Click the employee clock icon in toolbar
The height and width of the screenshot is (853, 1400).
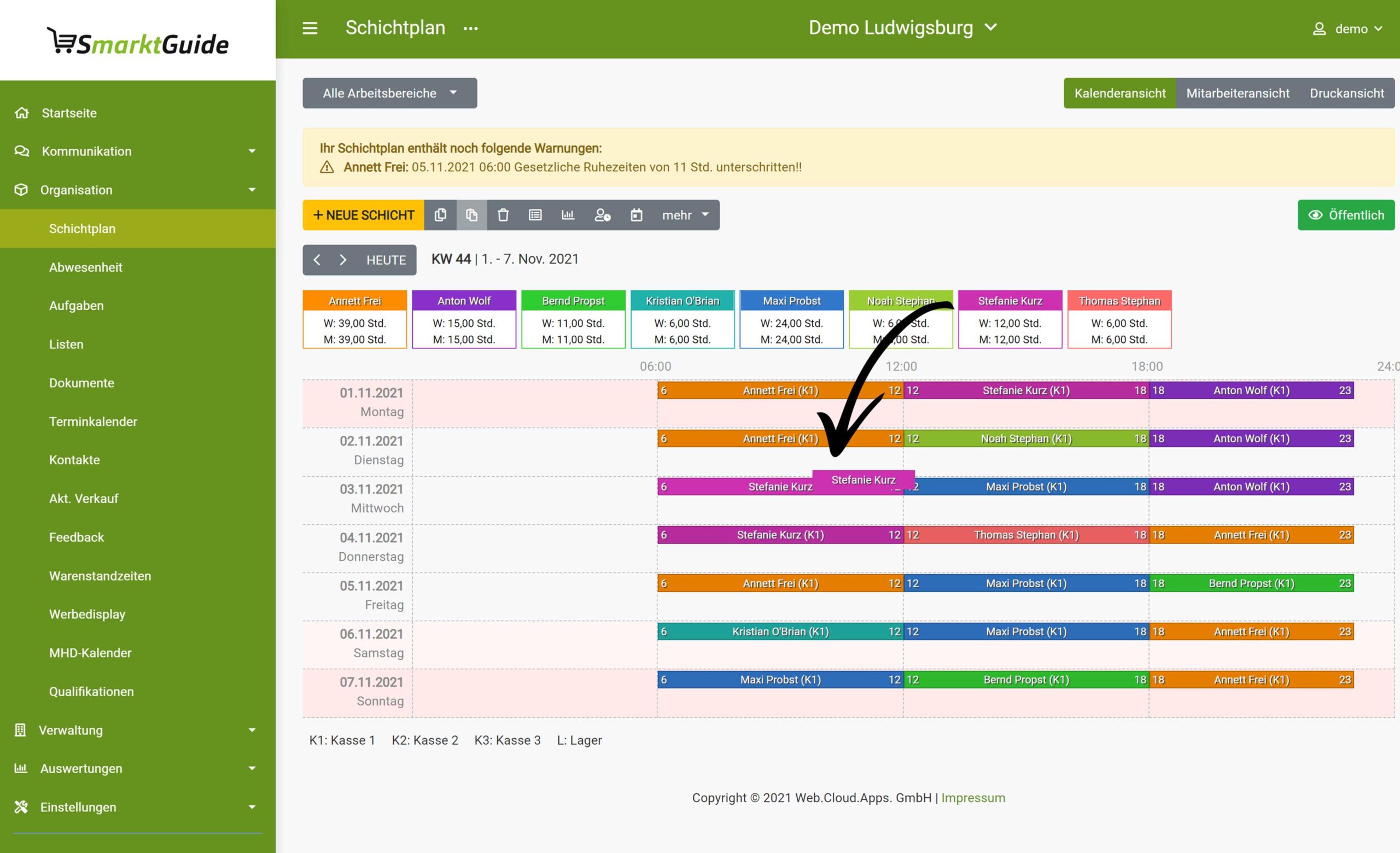602,215
